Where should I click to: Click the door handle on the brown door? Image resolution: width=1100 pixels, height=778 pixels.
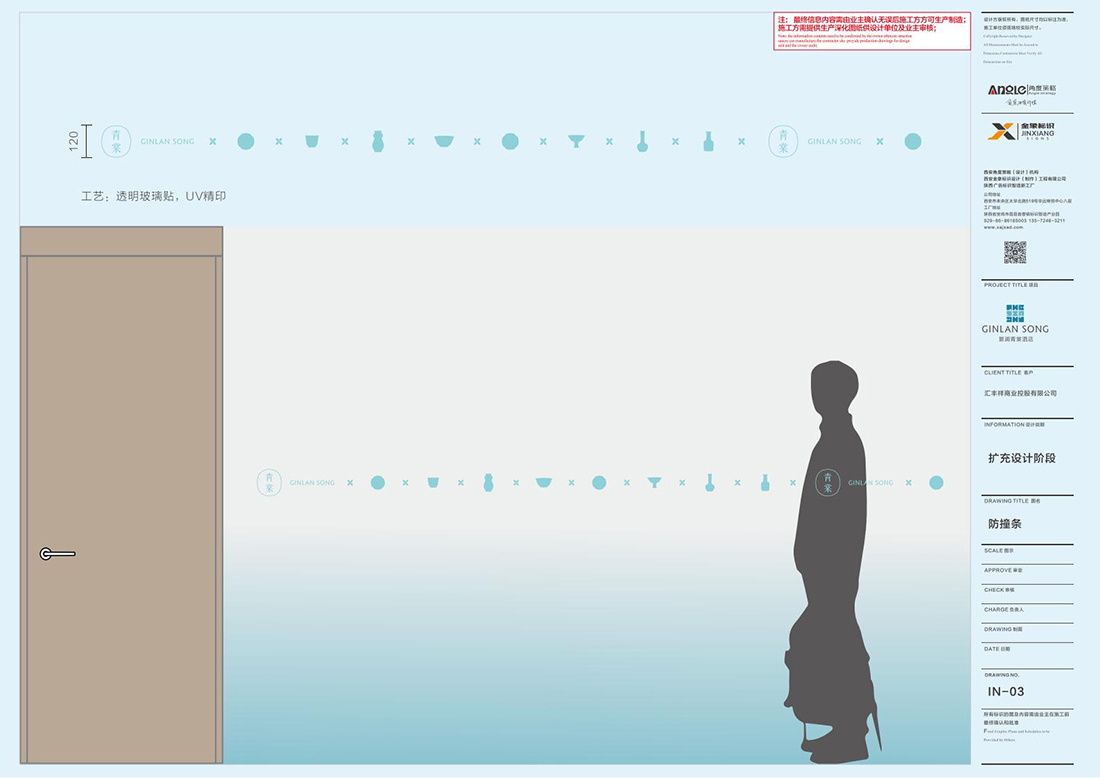56,554
